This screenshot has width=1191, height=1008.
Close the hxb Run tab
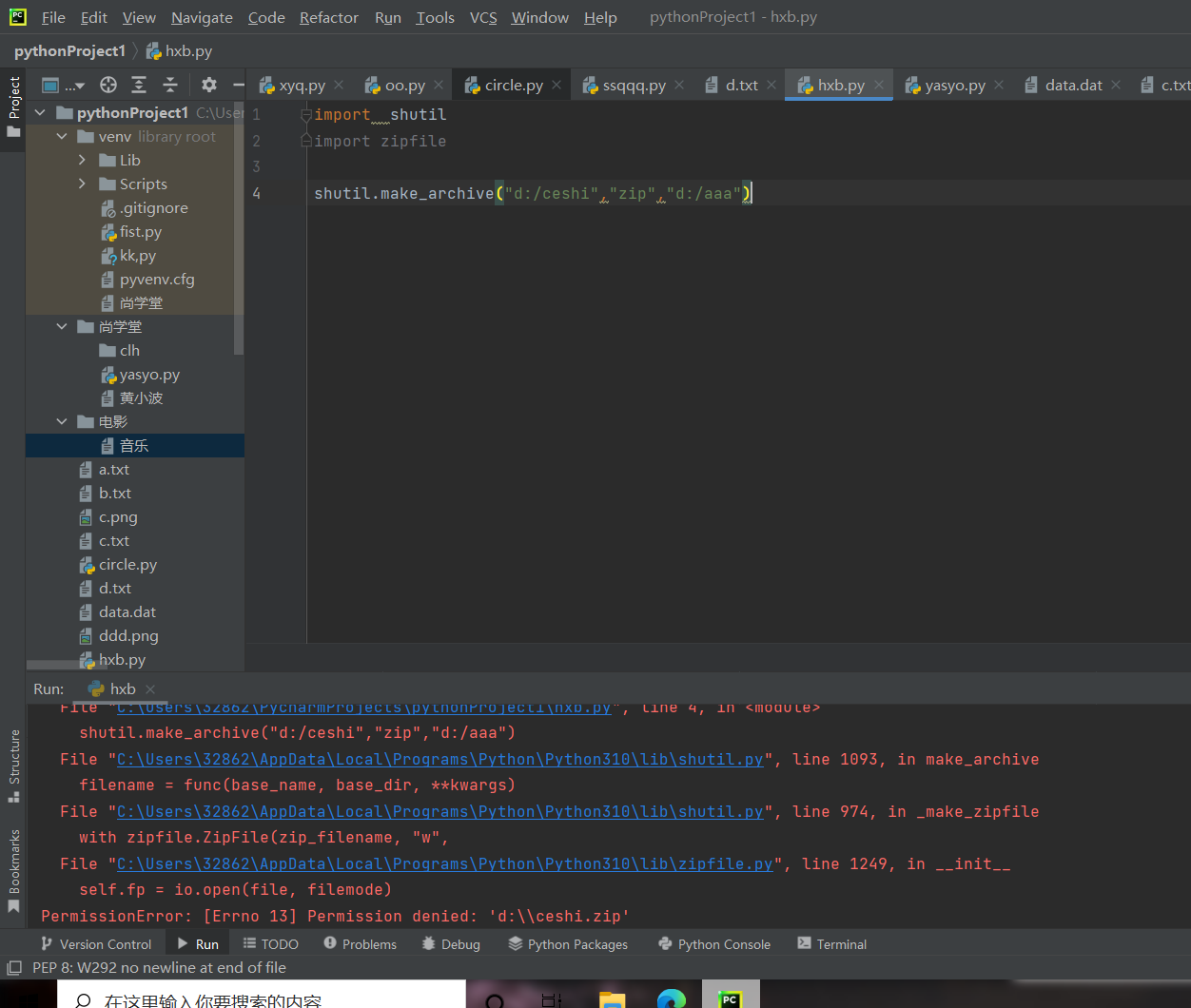pos(150,688)
